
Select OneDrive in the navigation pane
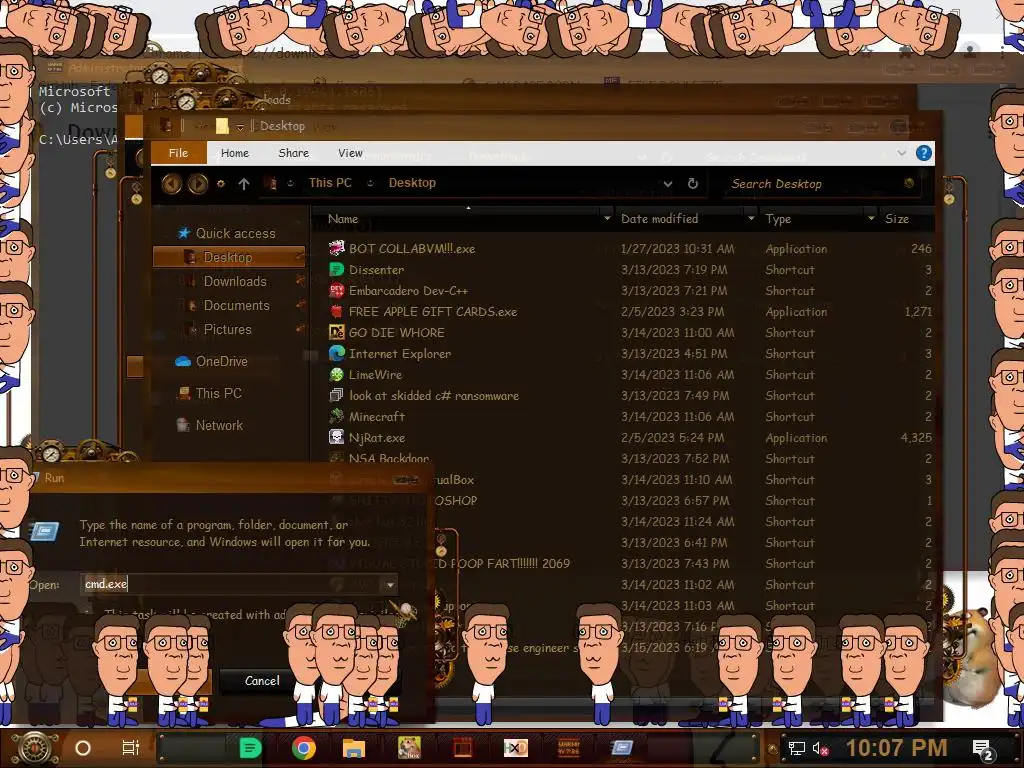[x=212, y=361]
